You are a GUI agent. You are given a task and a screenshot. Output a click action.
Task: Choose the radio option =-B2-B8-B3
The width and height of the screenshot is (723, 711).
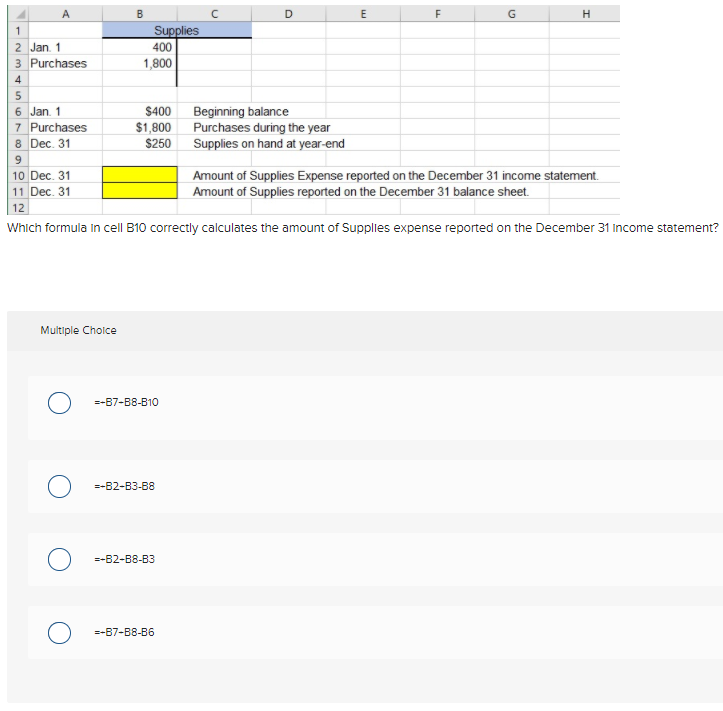[59, 559]
